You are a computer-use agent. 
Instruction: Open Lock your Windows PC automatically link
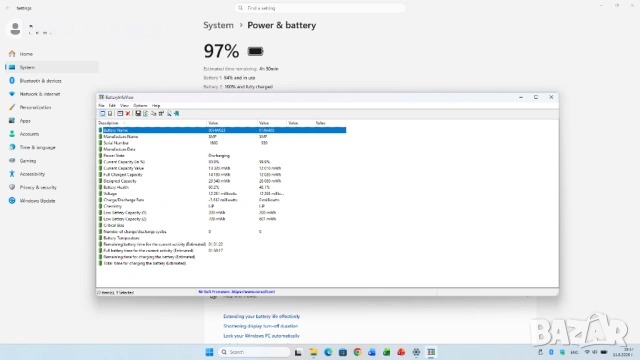pyautogui.click(x=261, y=336)
